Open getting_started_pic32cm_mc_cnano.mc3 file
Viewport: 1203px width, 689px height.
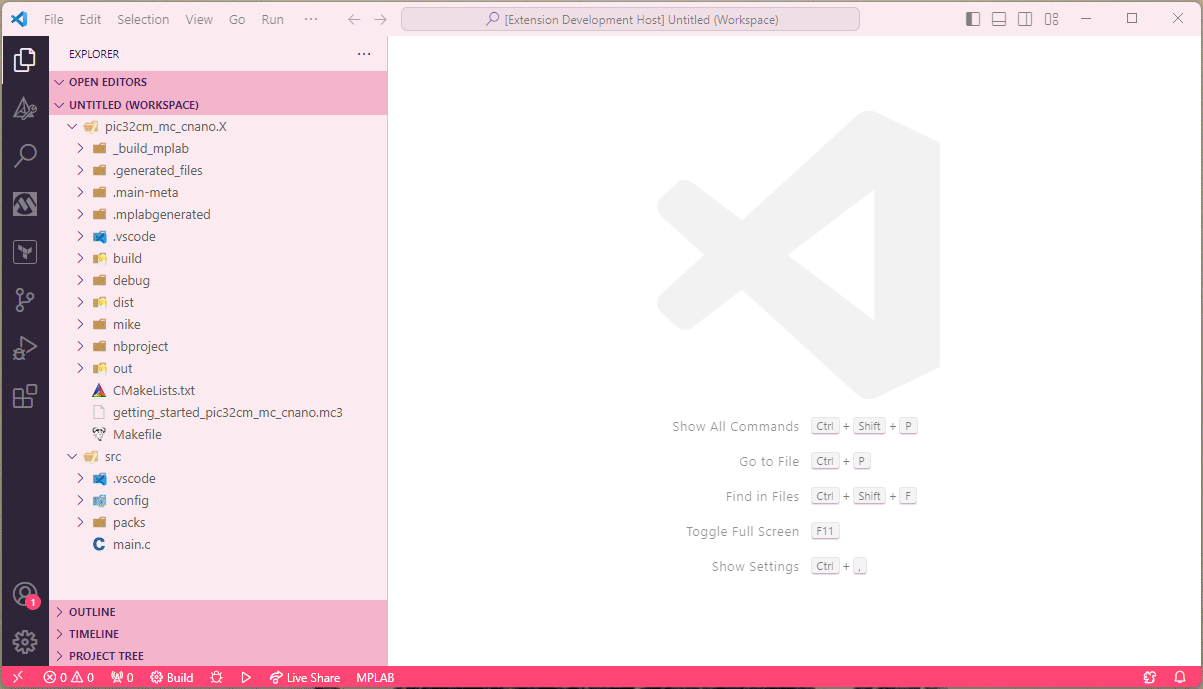(218, 412)
